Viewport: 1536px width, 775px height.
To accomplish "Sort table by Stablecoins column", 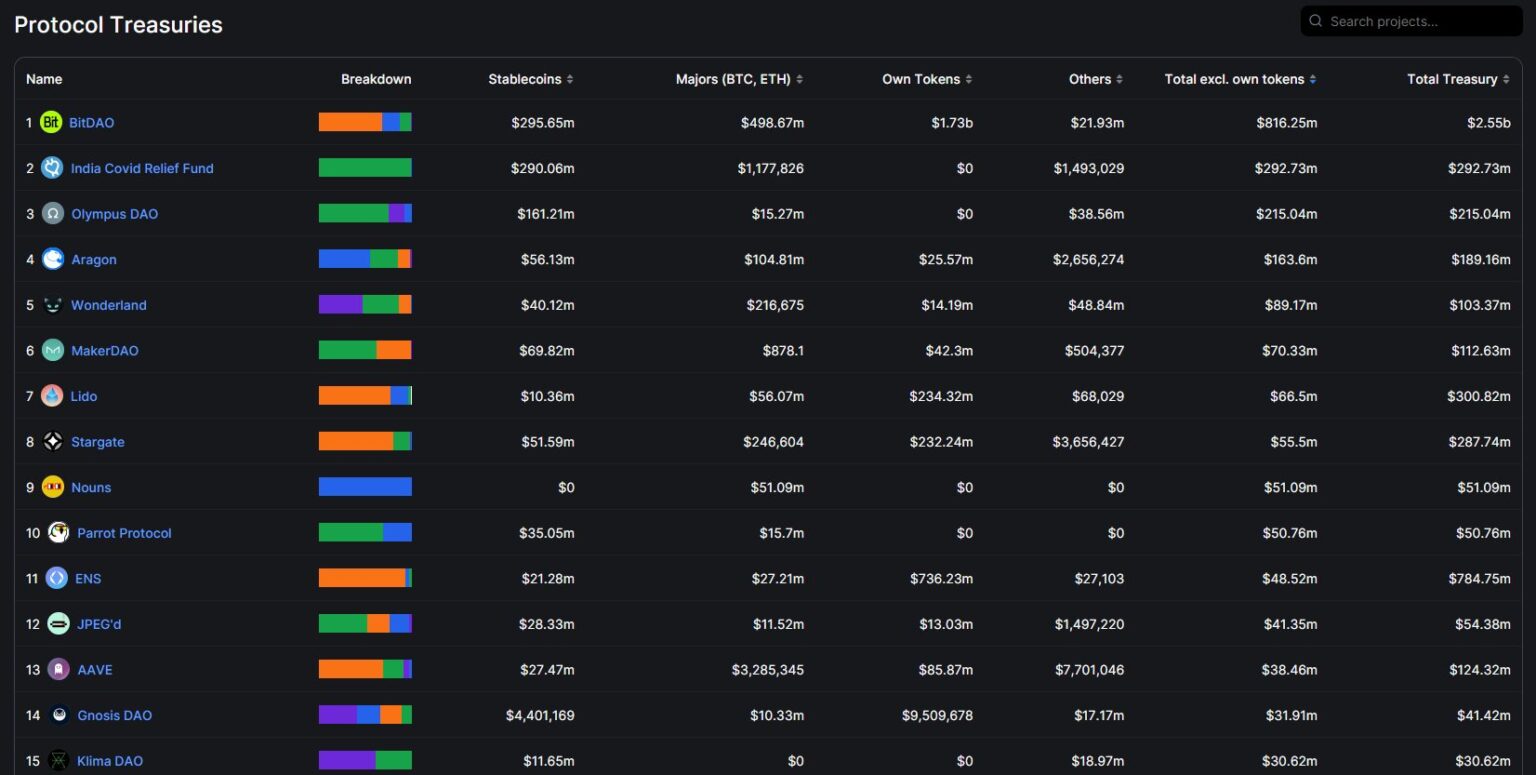I will click(x=530, y=79).
